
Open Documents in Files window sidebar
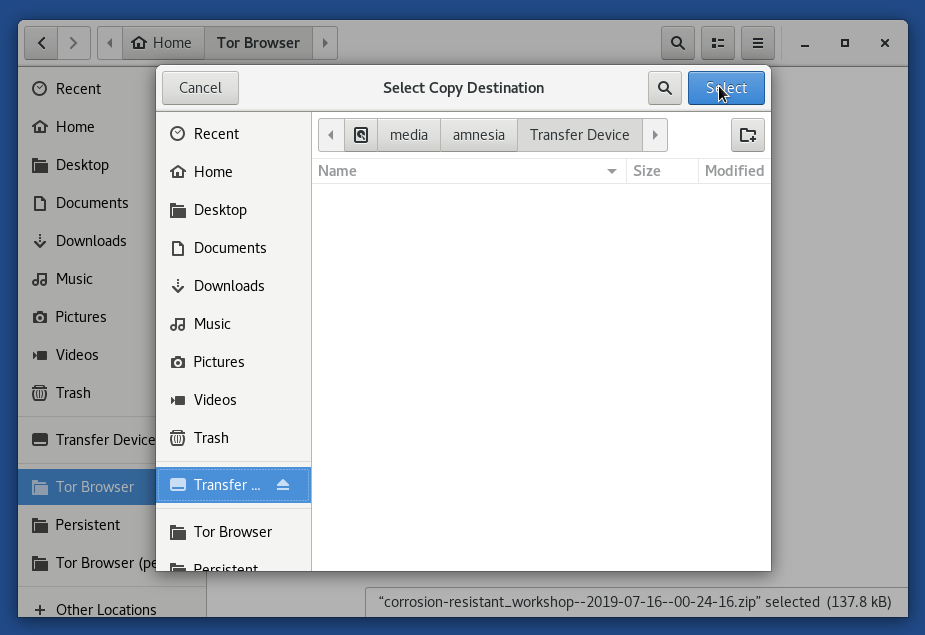coord(87,203)
